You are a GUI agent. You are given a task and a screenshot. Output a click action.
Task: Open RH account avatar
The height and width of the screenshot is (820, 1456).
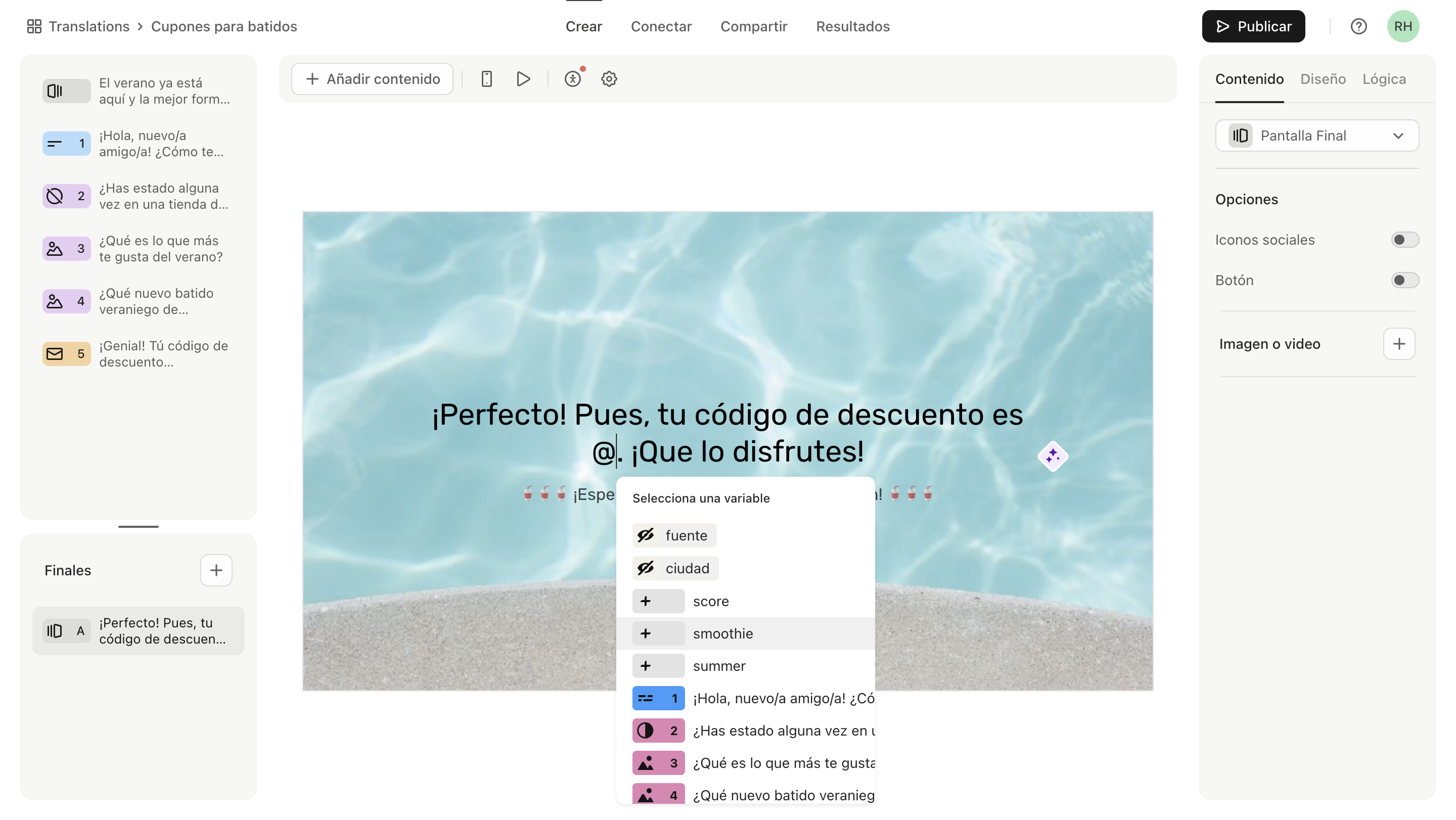1403,27
